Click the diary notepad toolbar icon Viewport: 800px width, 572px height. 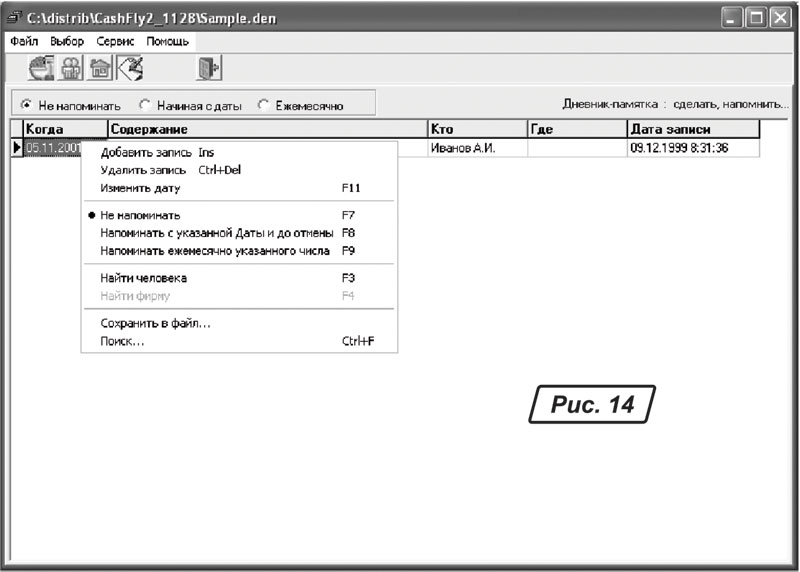coord(130,69)
